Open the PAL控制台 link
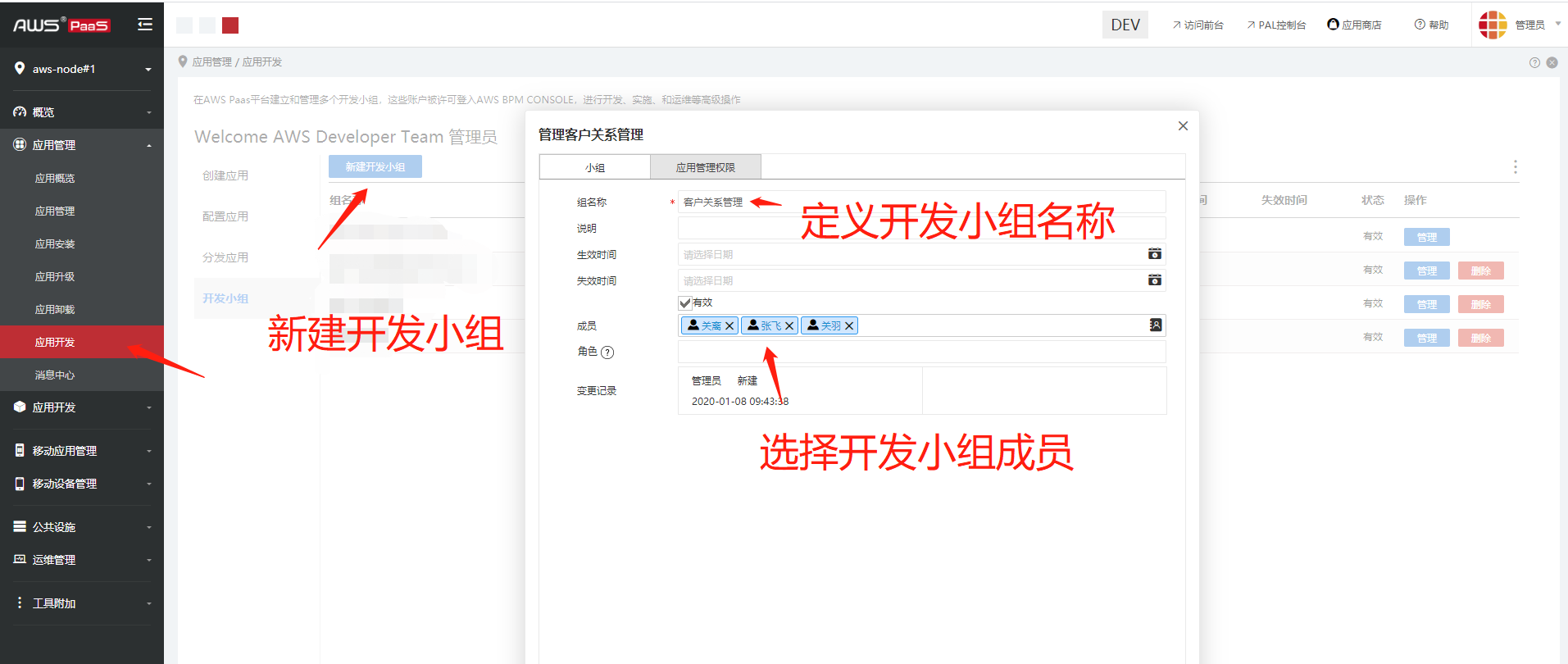The height and width of the screenshot is (664, 1568). pos(1276,25)
